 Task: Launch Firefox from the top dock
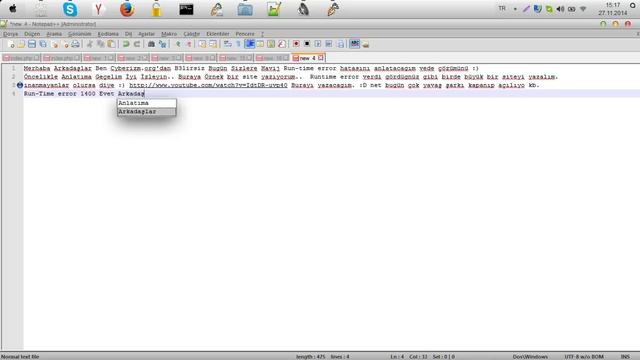[x=127, y=9]
